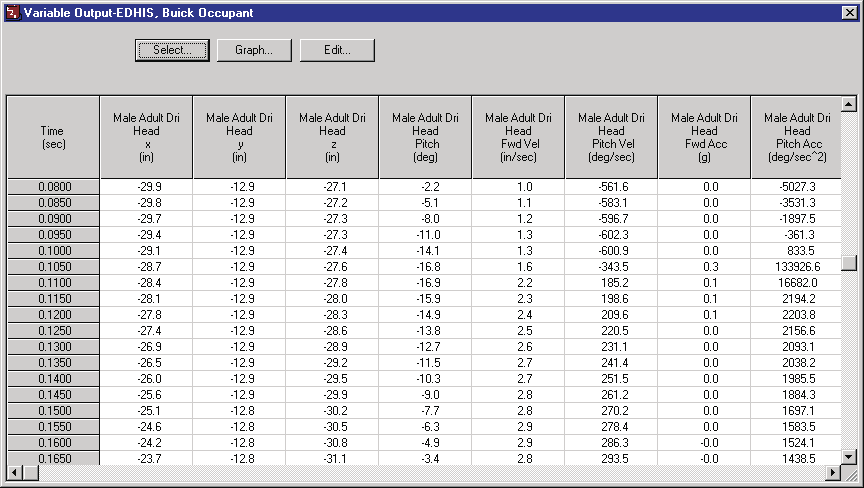Viewport: 864px width, 488px height.
Task: Click the horizontal scrollbar right arrow
Action: point(833,472)
